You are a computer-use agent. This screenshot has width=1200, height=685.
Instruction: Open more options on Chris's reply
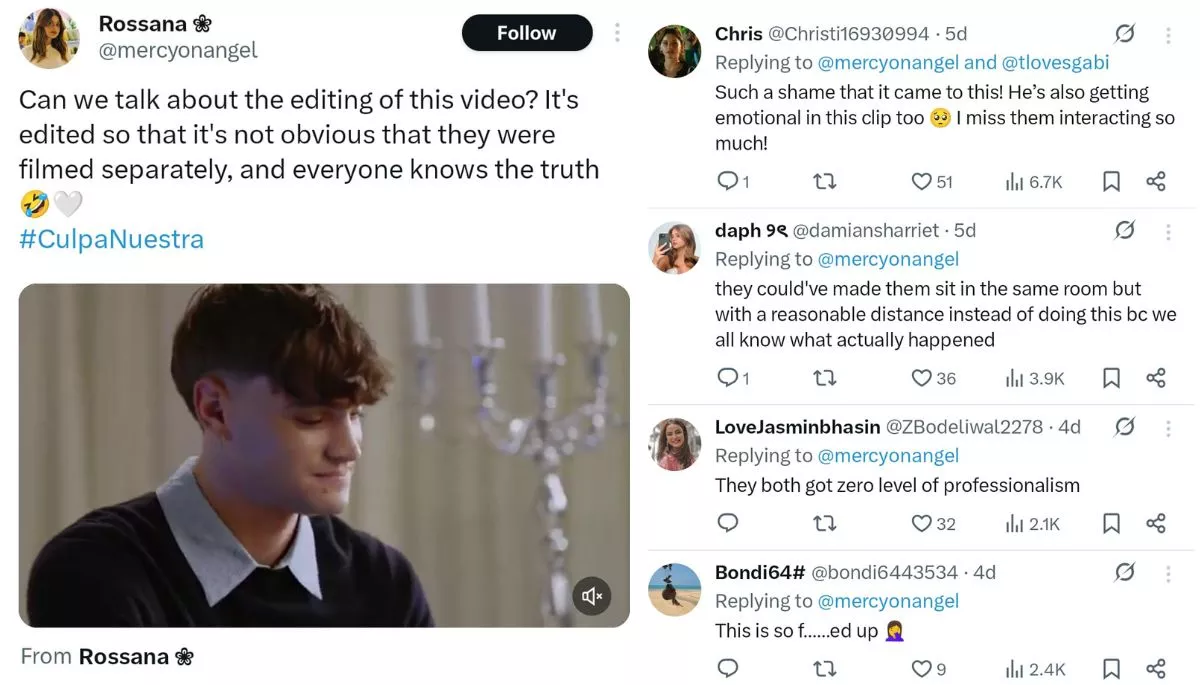click(1168, 34)
